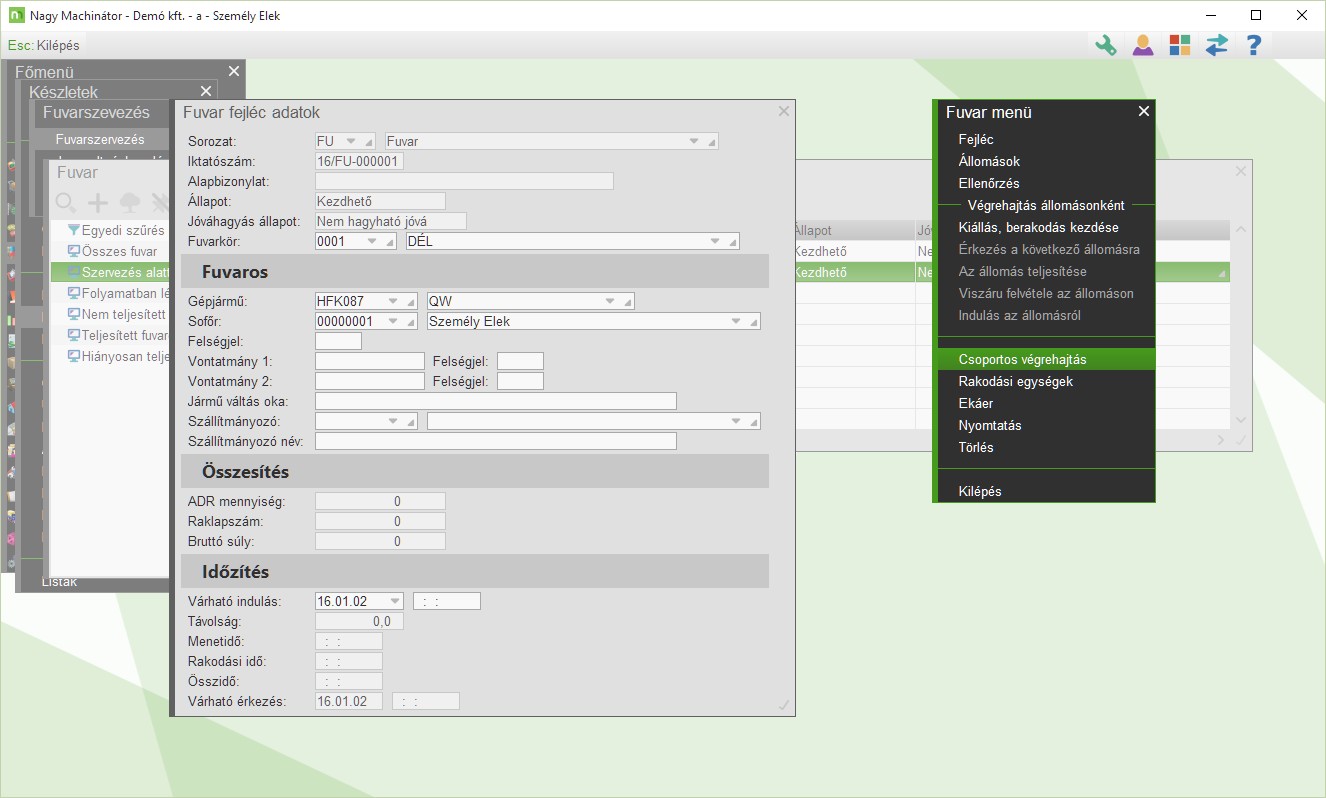
Task: Click Kilépés at bottom of Fuvar menu
Action: [x=980, y=491]
